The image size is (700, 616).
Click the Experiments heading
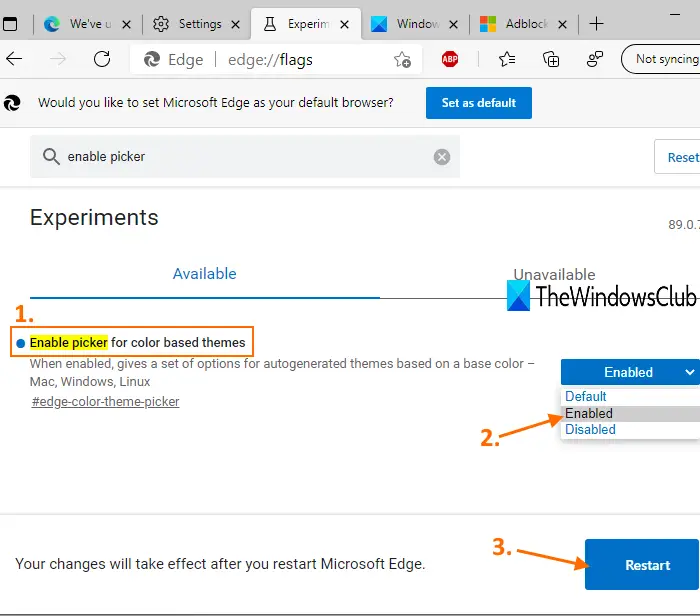pos(94,218)
